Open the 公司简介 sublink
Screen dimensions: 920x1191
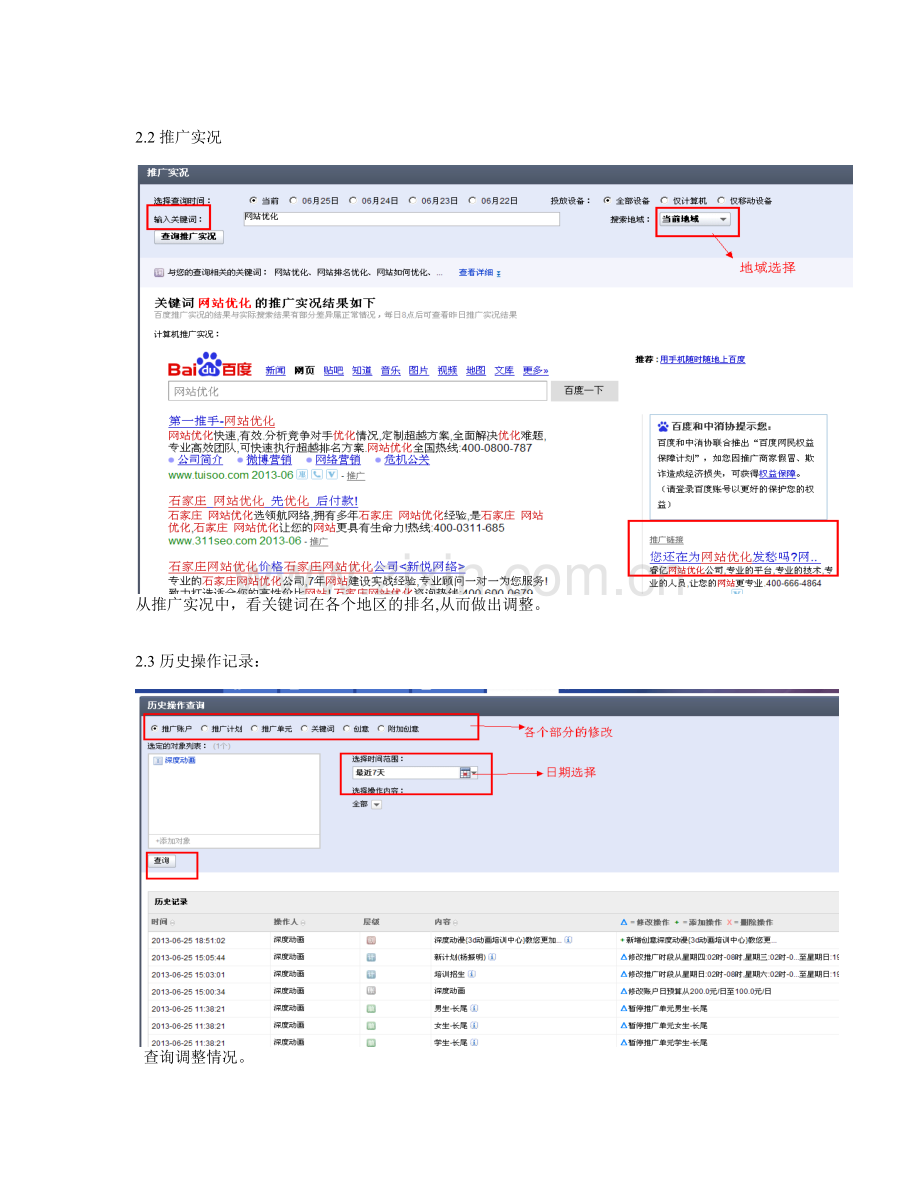pos(200,460)
